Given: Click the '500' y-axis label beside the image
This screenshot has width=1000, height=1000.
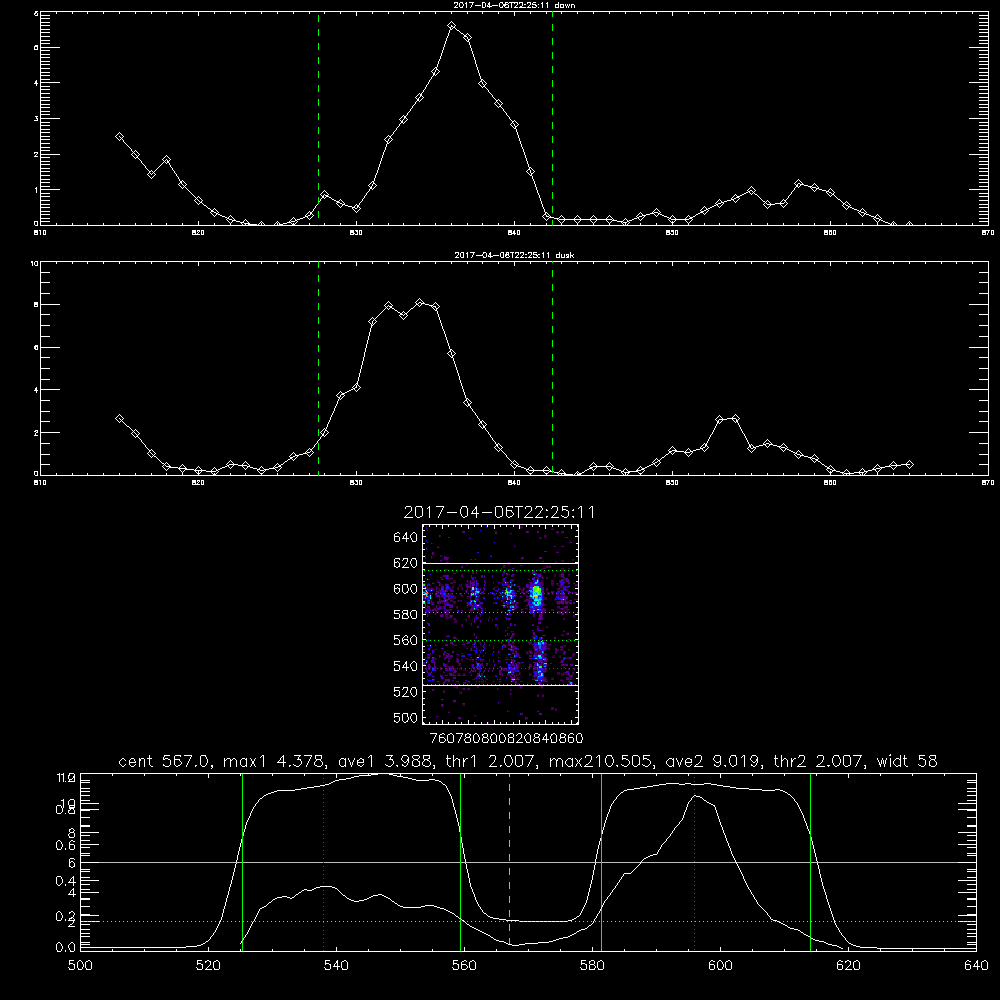Looking at the screenshot, I should tap(406, 717).
